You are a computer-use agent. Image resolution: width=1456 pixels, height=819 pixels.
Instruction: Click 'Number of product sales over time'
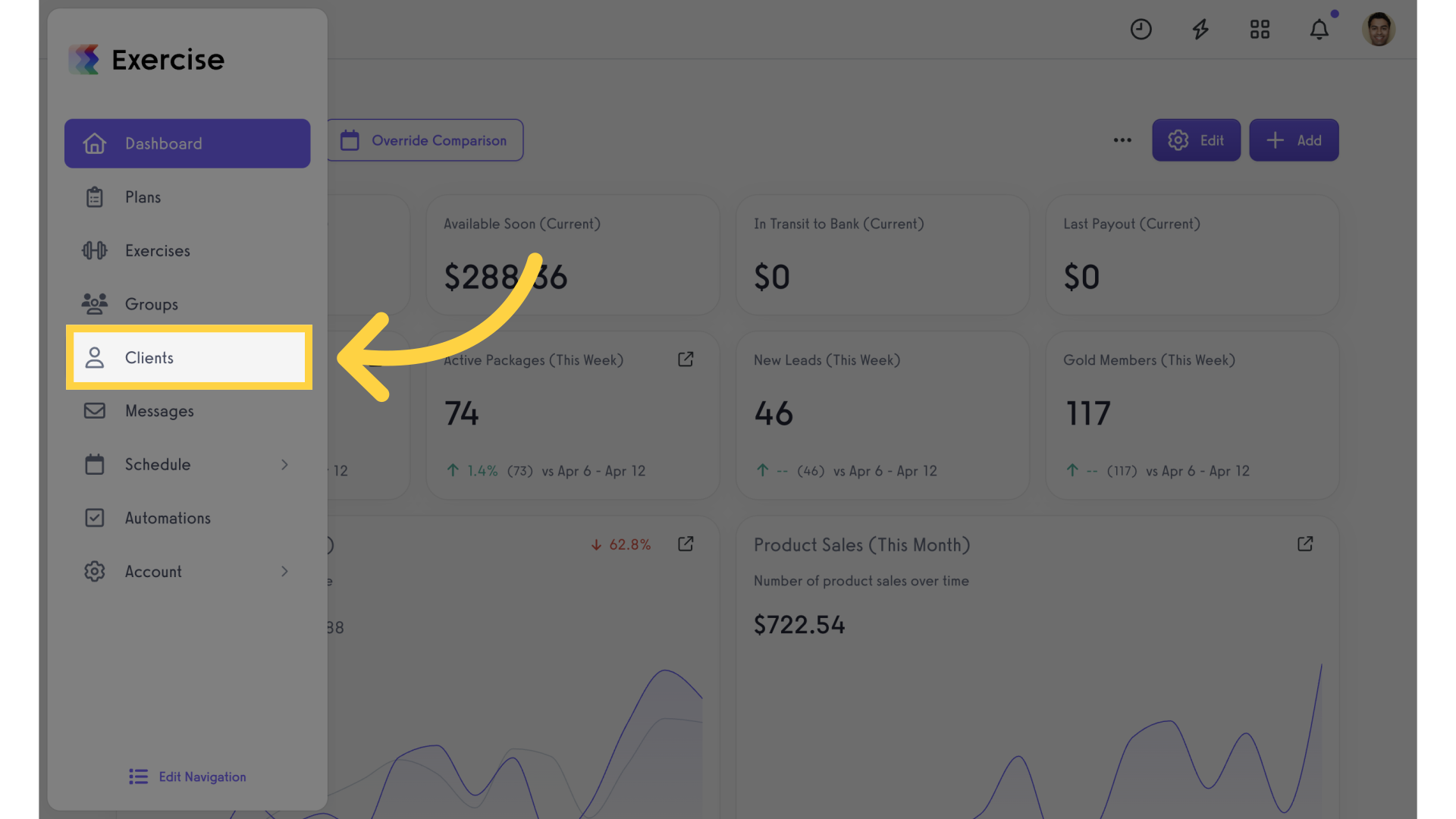(x=861, y=581)
